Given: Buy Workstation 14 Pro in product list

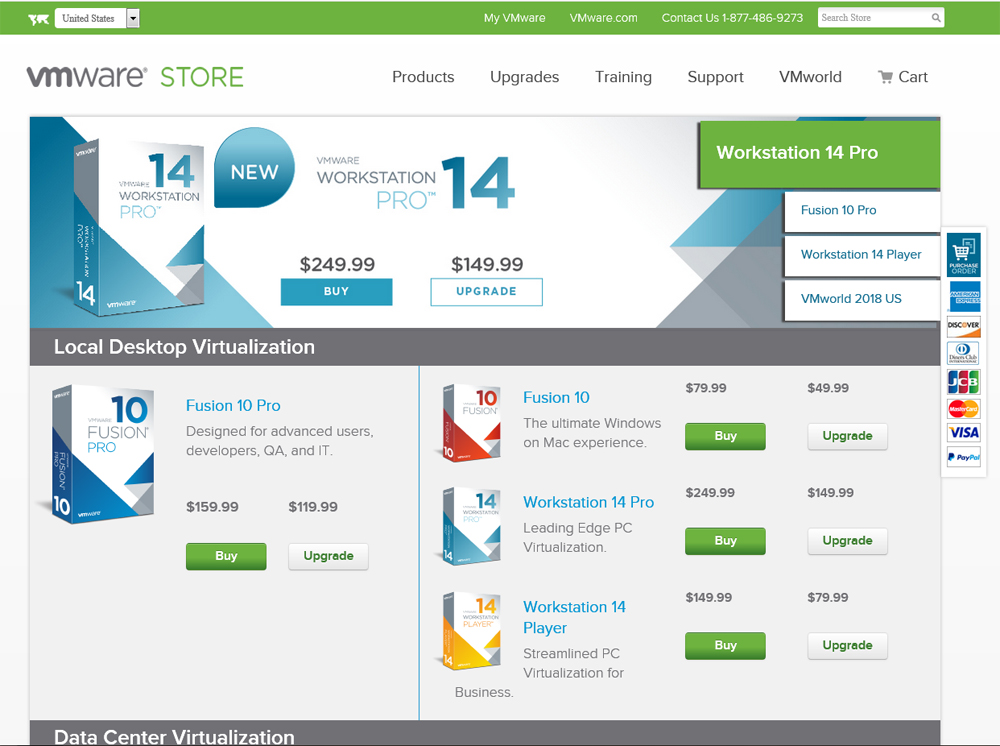Looking at the screenshot, I should [725, 541].
